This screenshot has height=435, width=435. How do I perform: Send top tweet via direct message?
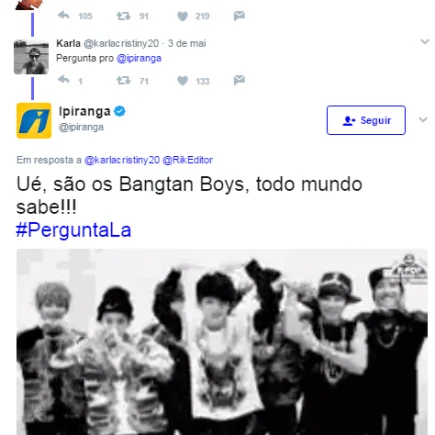tap(239, 16)
